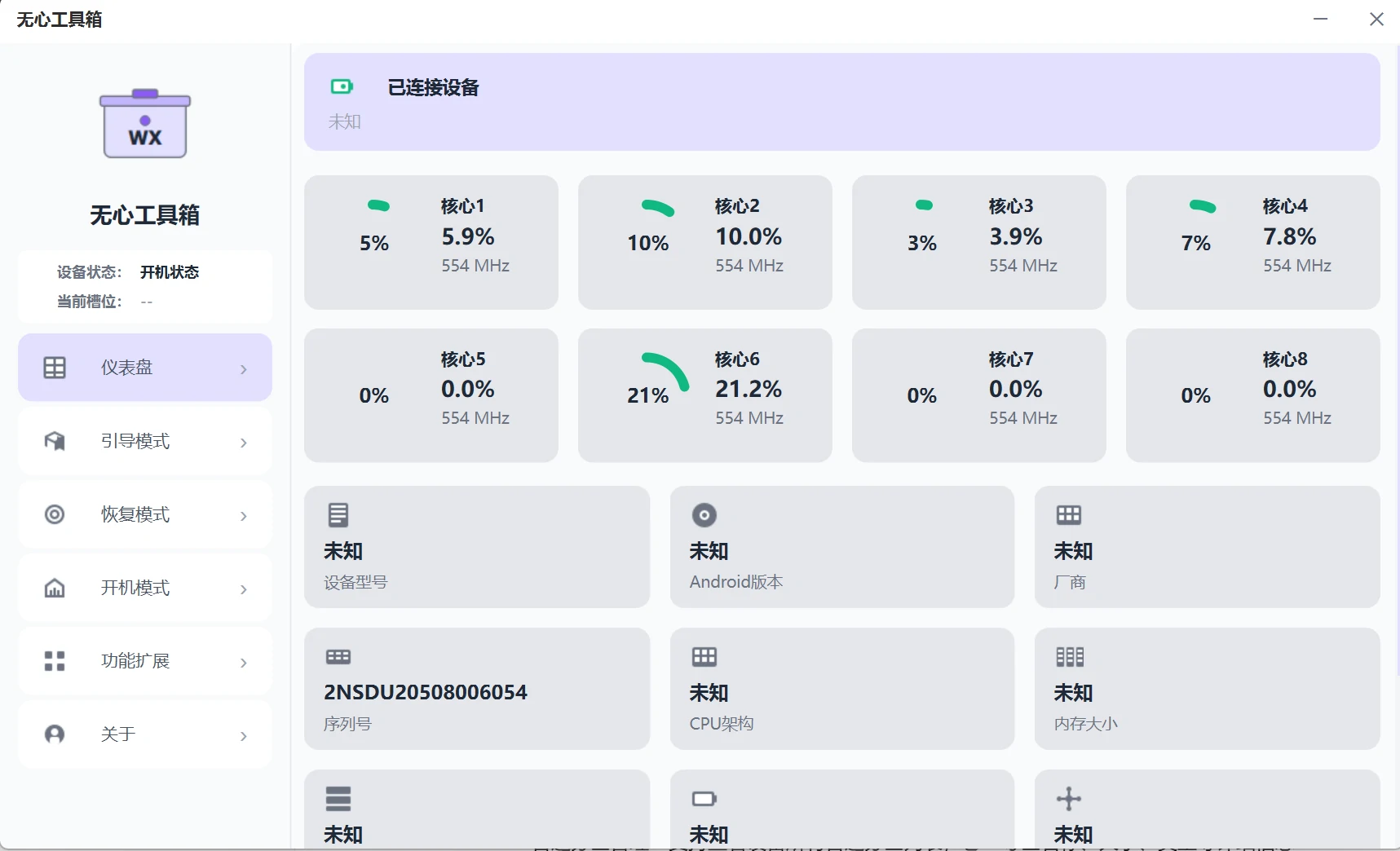
Task: Click the memory icon above 内存大小
Action: (1070, 657)
